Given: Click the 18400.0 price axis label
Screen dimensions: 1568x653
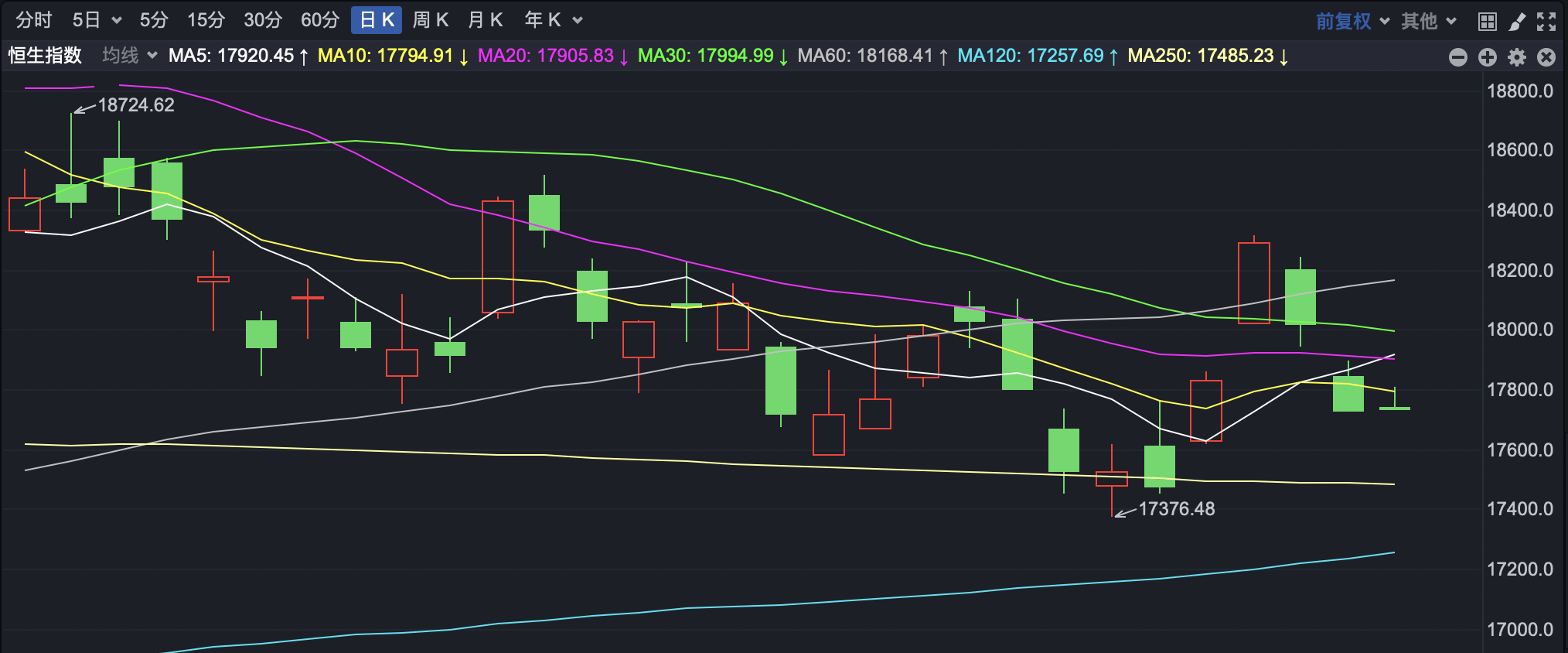Looking at the screenshot, I should [x=1520, y=210].
